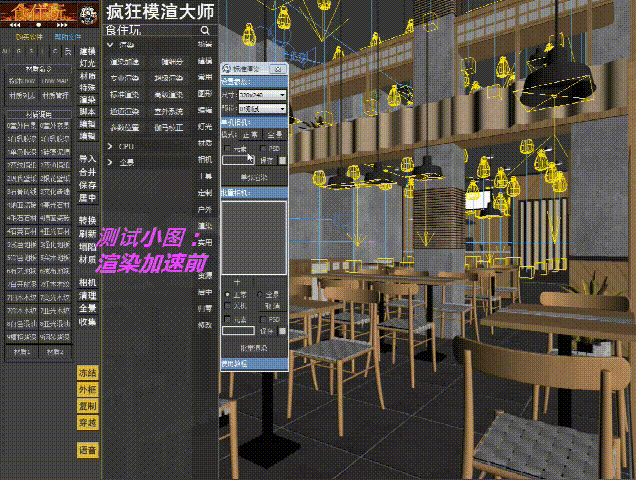This screenshot has height=480, width=636.
Task: Click the 转换 convert button
Action: click(87, 220)
